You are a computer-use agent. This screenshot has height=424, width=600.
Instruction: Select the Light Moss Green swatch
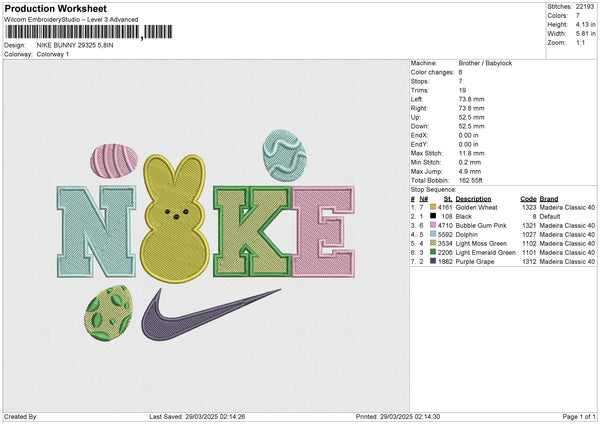tap(433, 243)
